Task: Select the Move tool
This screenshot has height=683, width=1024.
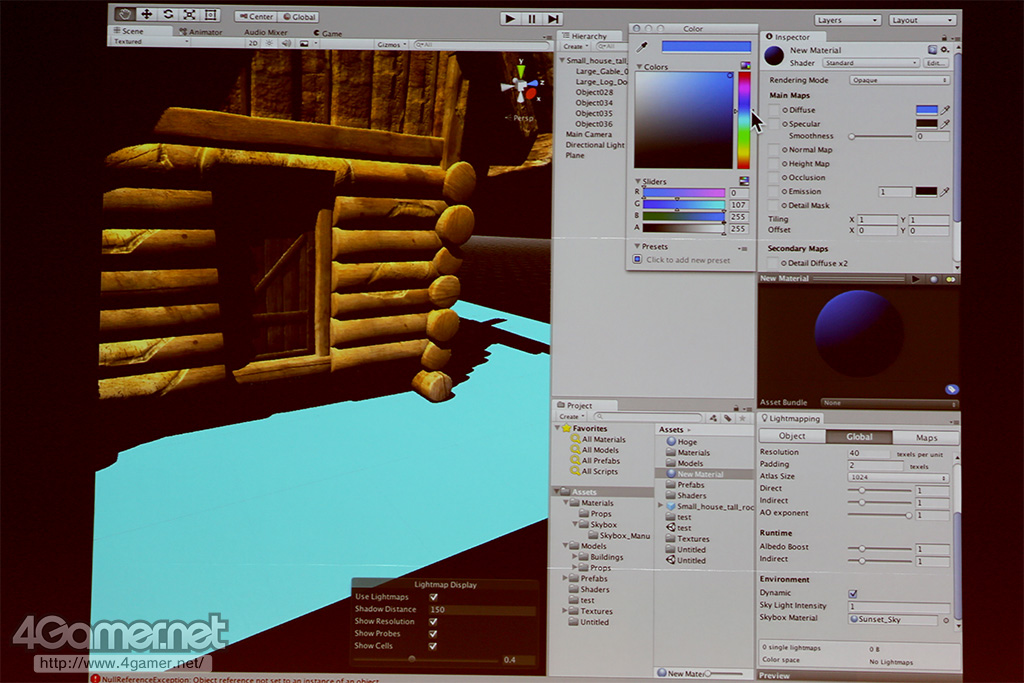Action: click(x=146, y=14)
